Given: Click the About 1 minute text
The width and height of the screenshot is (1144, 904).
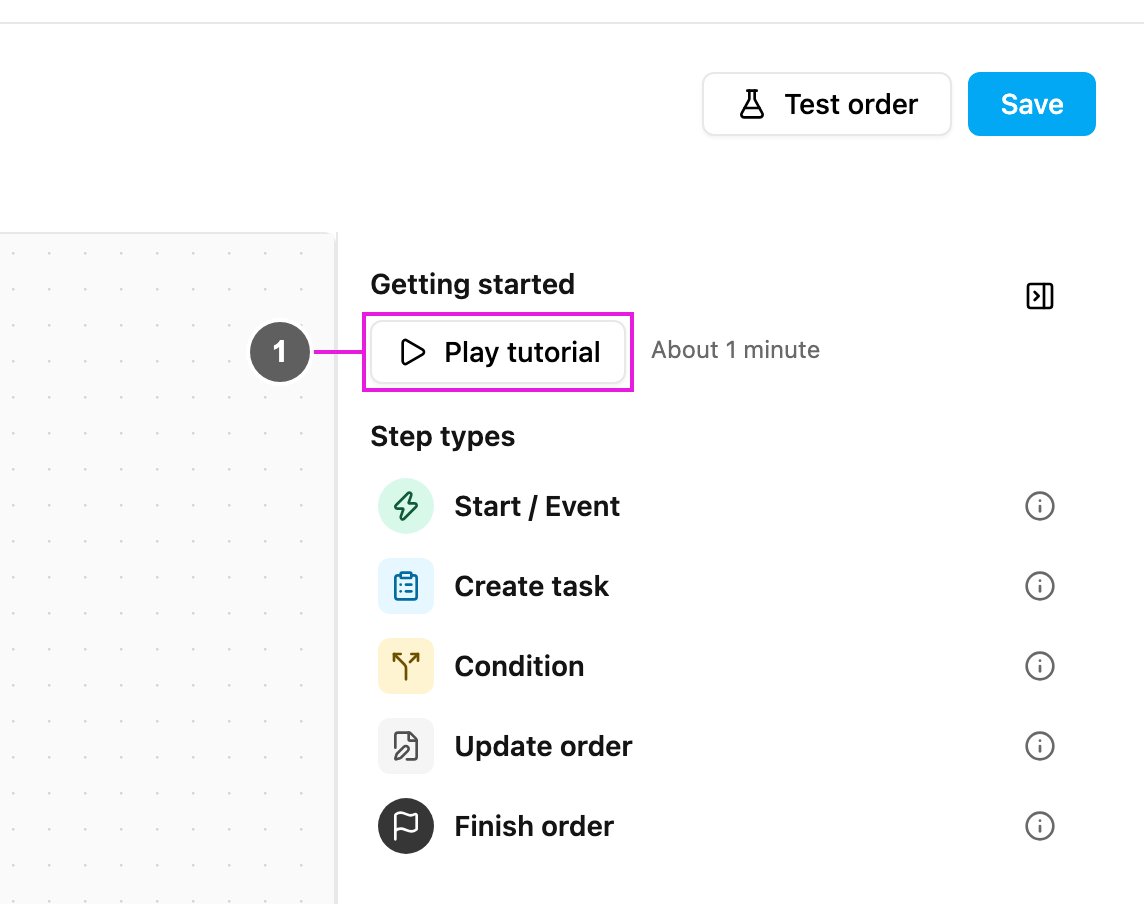Looking at the screenshot, I should (x=735, y=350).
